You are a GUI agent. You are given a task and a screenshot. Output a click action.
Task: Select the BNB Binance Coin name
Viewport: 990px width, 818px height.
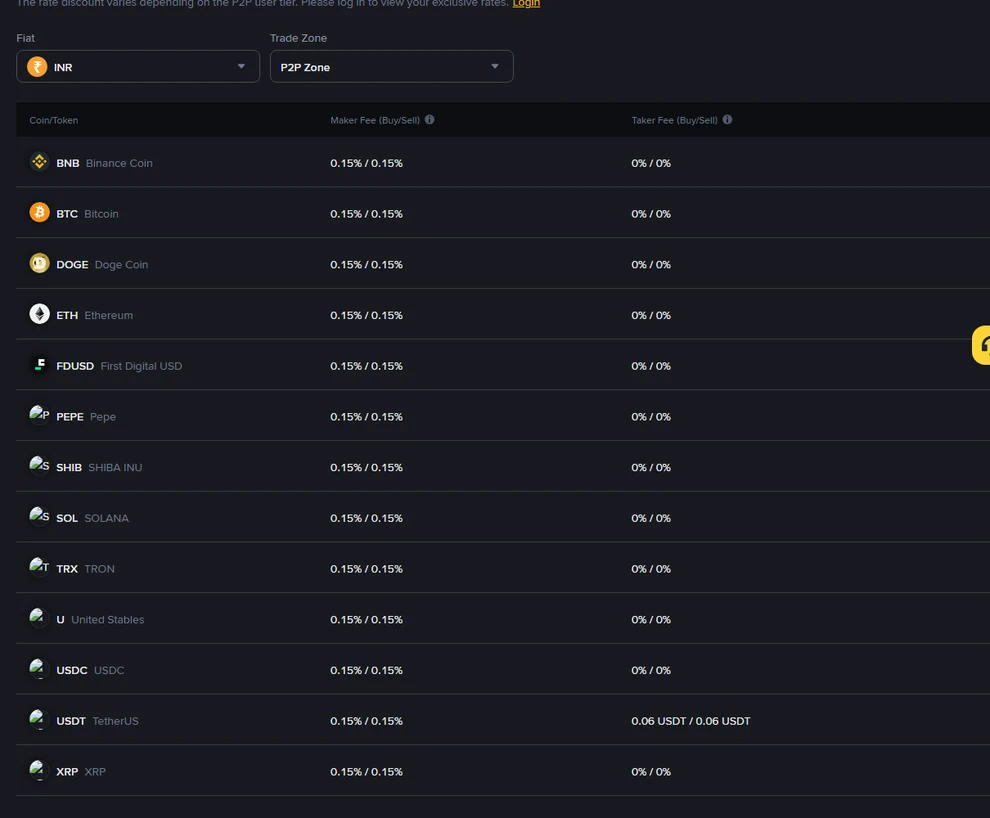pyautogui.click(x=104, y=163)
